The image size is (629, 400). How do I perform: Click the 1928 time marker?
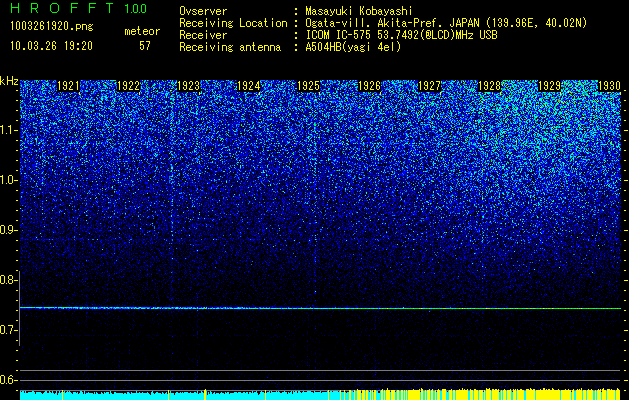[489, 85]
